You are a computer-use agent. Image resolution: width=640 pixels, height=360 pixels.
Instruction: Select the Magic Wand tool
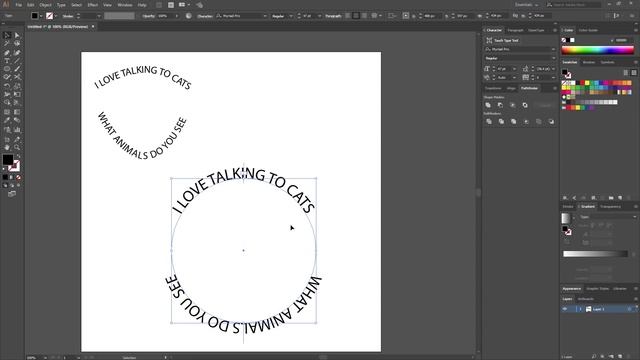7,44
